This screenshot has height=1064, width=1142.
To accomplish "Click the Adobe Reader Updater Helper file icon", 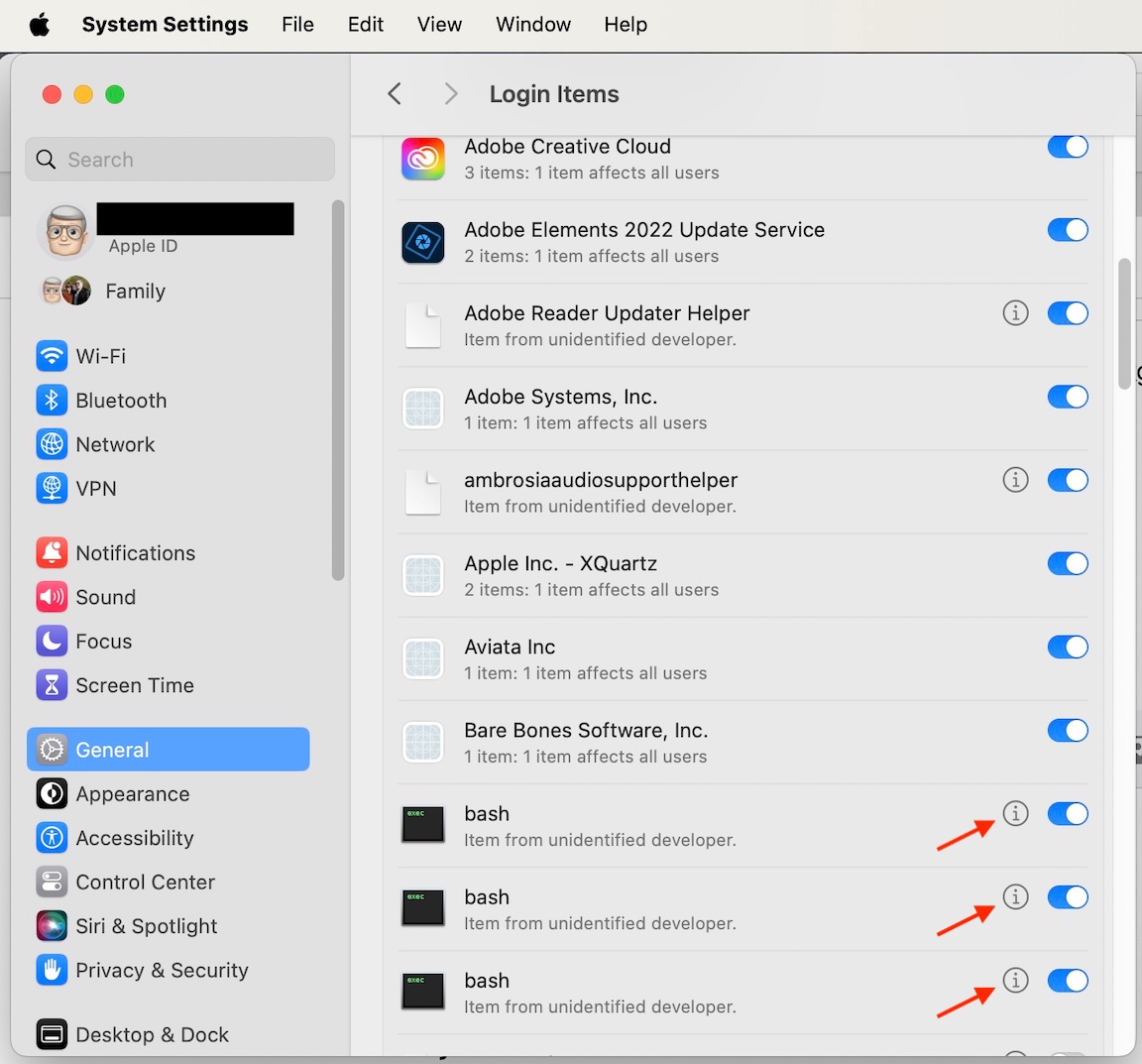I will pos(423,326).
